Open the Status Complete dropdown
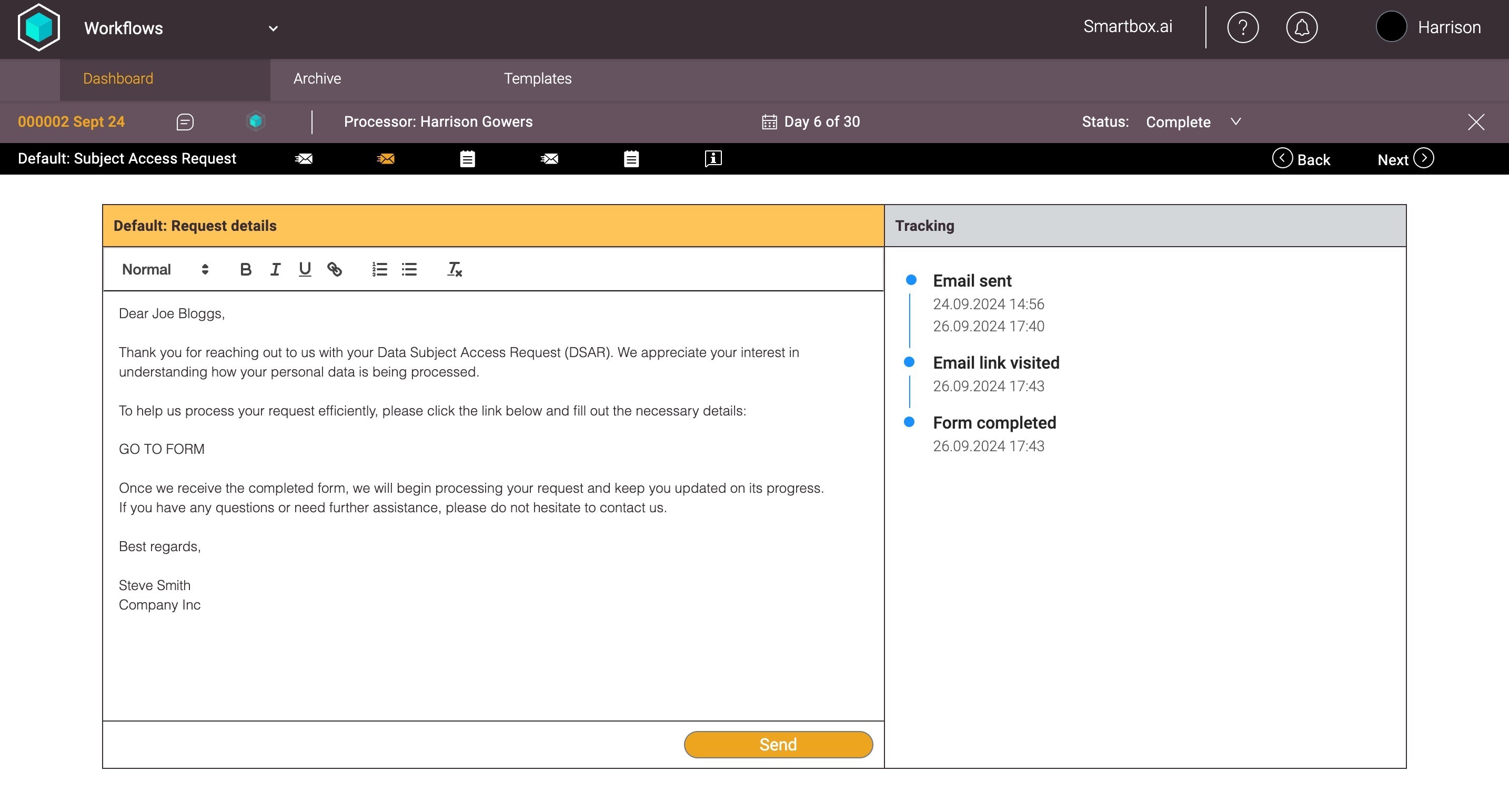This screenshot has width=1509, height=812. pyautogui.click(x=1235, y=122)
